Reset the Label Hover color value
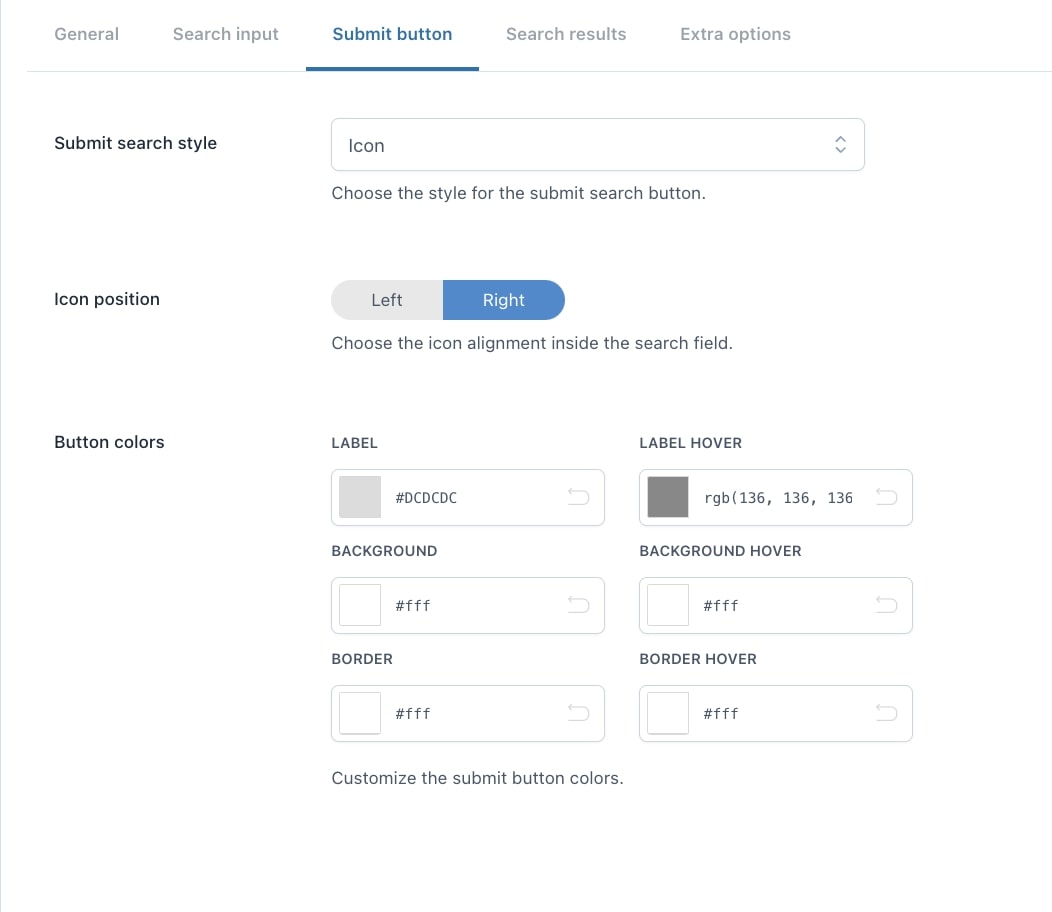Screen dimensions: 1052x912 click(x=886, y=497)
